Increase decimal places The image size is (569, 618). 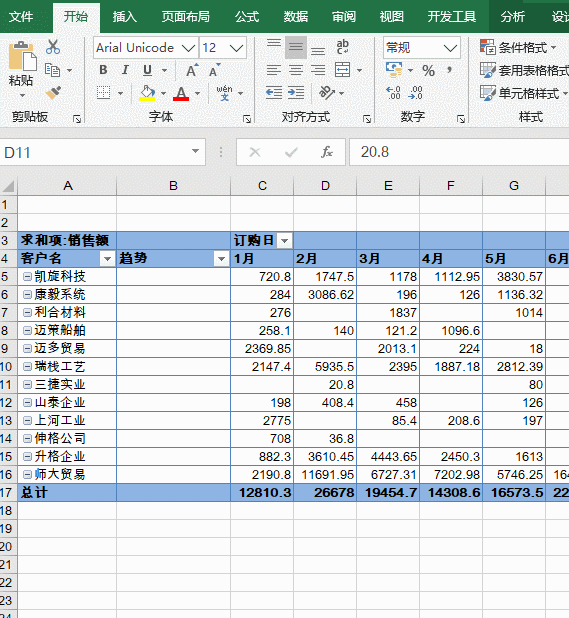click(x=393, y=93)
